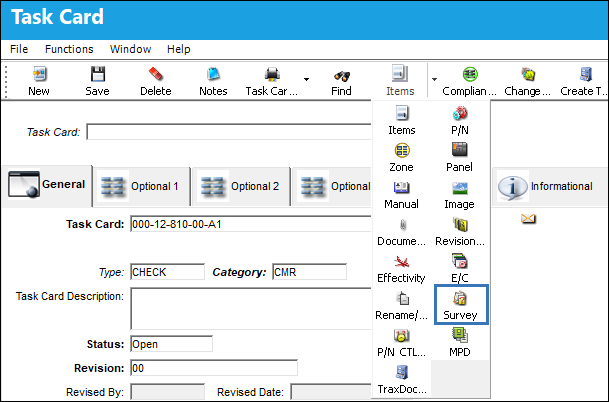The width and height of the screenshot is (609, 402).
Task: Select the Effectivity airplane option
Action: tap(402, 269)
